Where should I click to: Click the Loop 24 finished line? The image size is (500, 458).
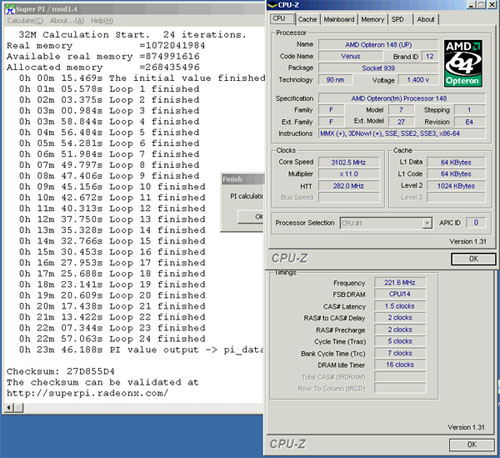point(112,339)
